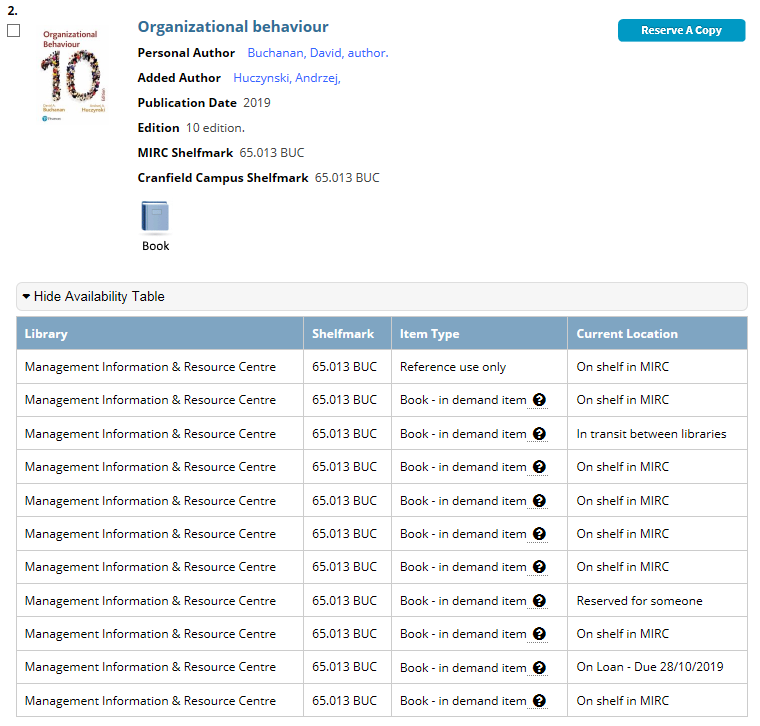760x726 pixels.
Task: Click the blue Book format icon
Action: coord(155,217)
